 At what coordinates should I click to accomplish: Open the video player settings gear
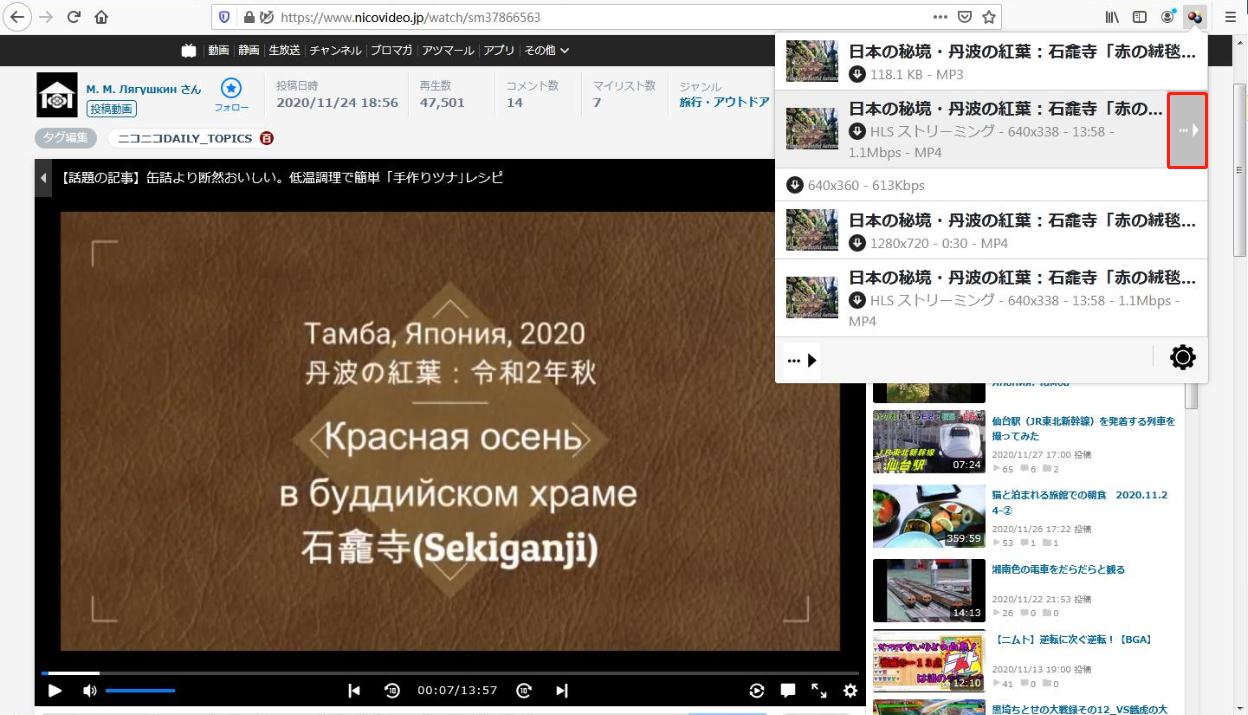coord(850,690)
